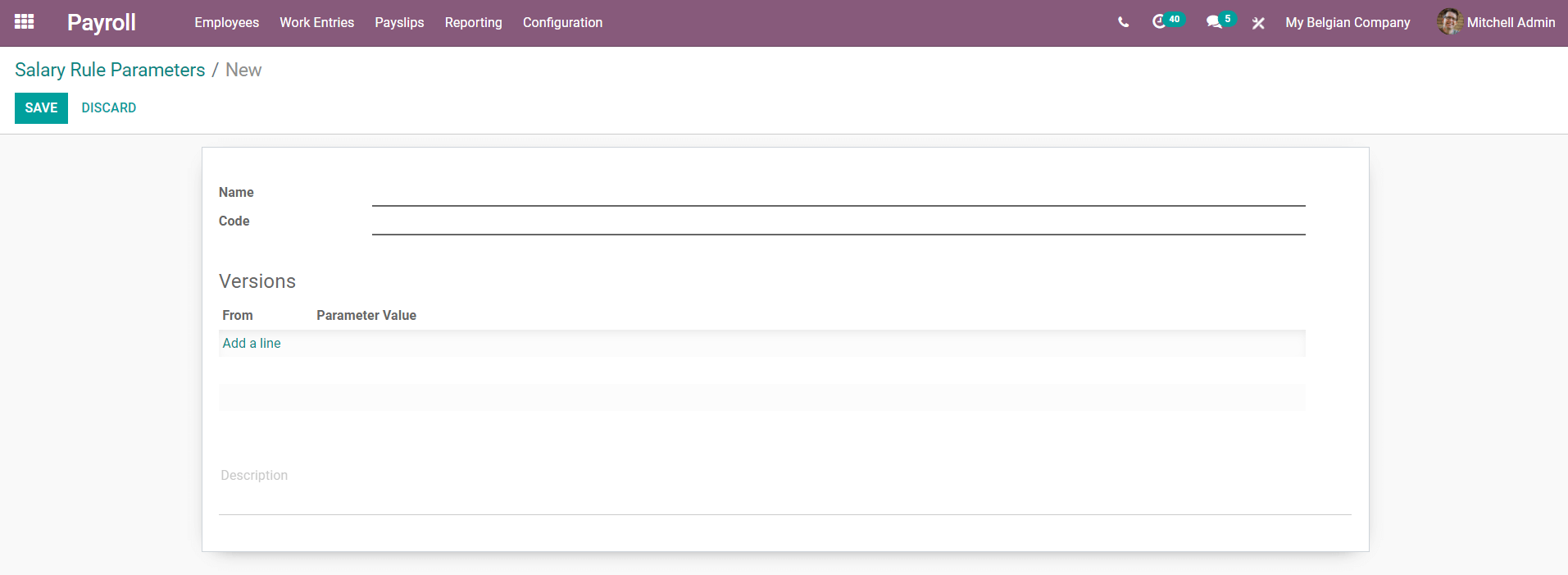Click the phone call icon
Image resolution: width=1568 pixels, height=575 pixels.
click(1123, 23)
